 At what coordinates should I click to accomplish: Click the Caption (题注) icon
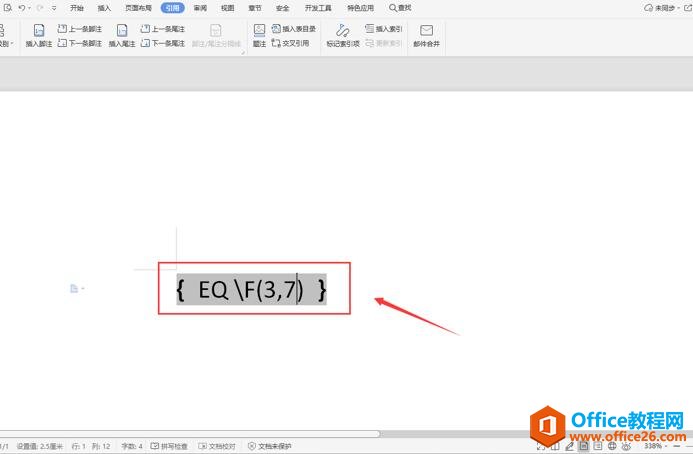(x=259, y=30)
